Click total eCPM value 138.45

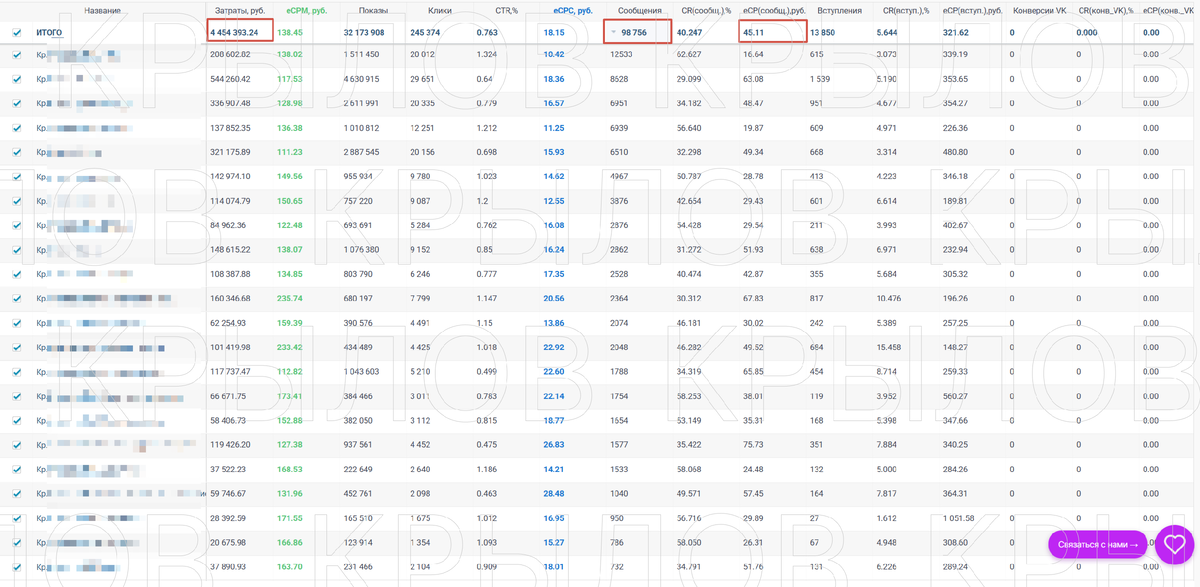pos(290,32)
